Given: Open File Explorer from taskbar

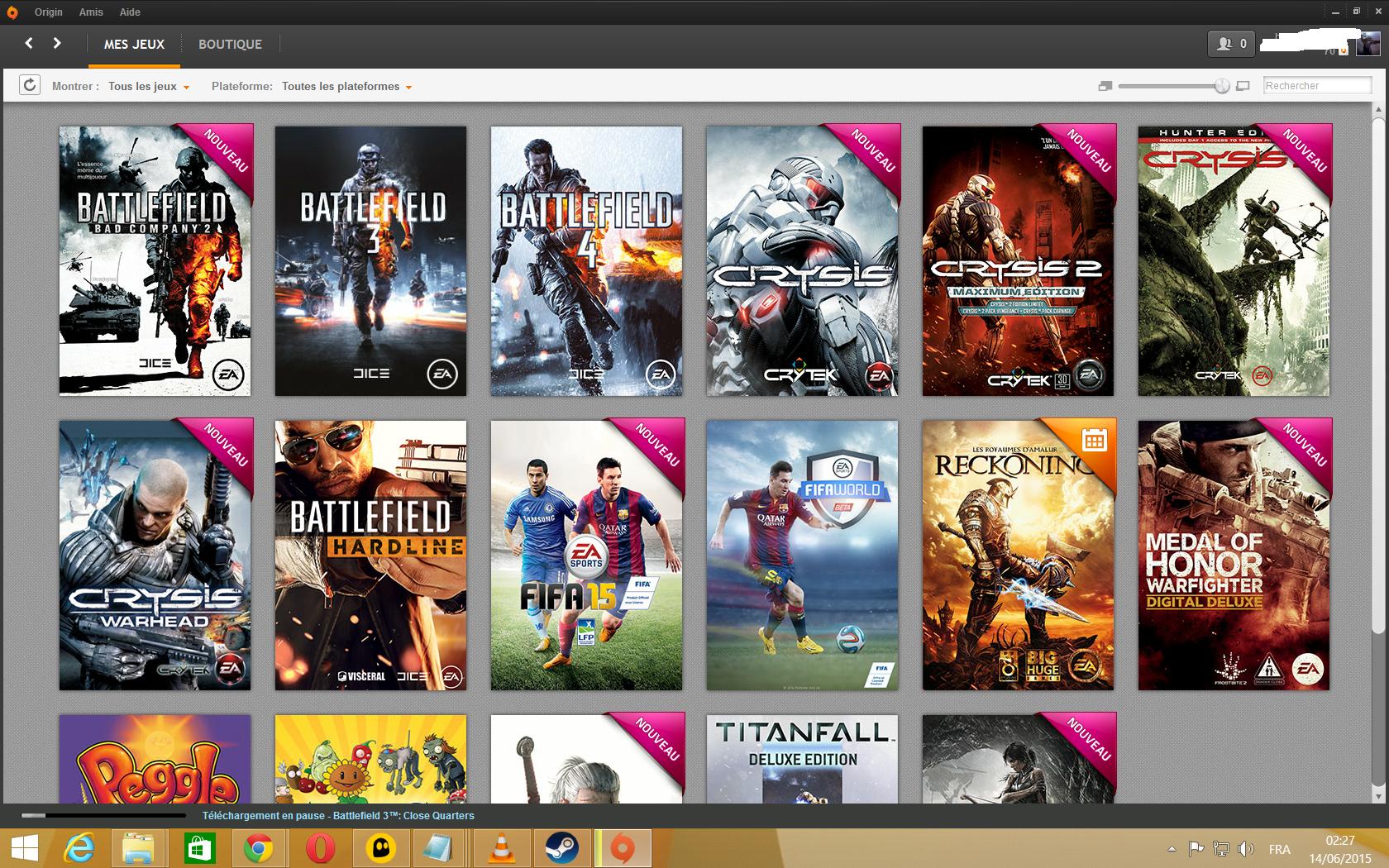Looking at the screenshot, I should [138, 849].
